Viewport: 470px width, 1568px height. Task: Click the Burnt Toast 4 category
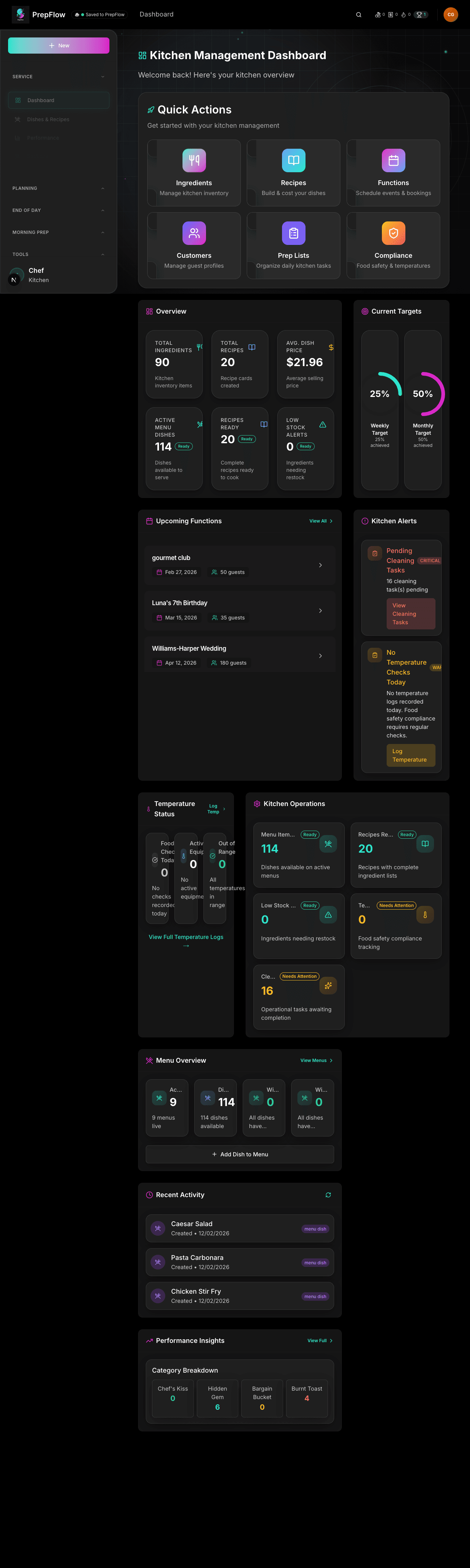click(x=307, y=1398)
